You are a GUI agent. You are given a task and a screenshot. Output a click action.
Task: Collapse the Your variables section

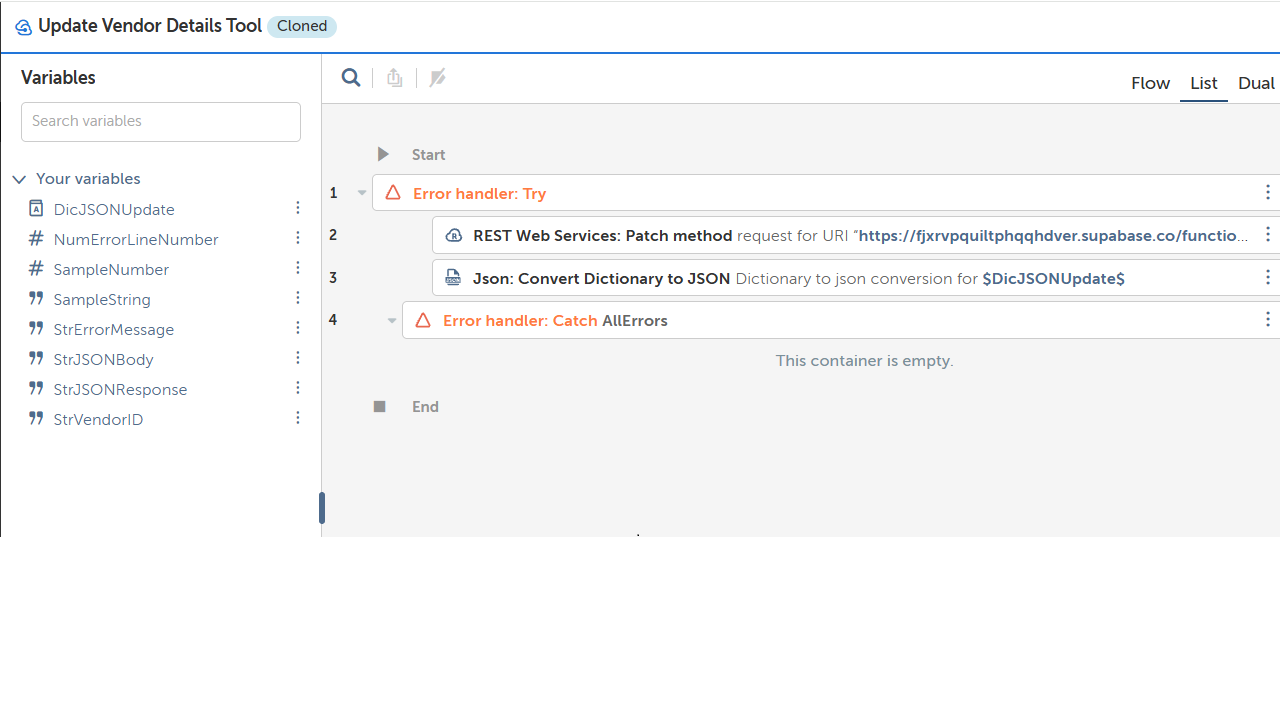coord(19,180)
